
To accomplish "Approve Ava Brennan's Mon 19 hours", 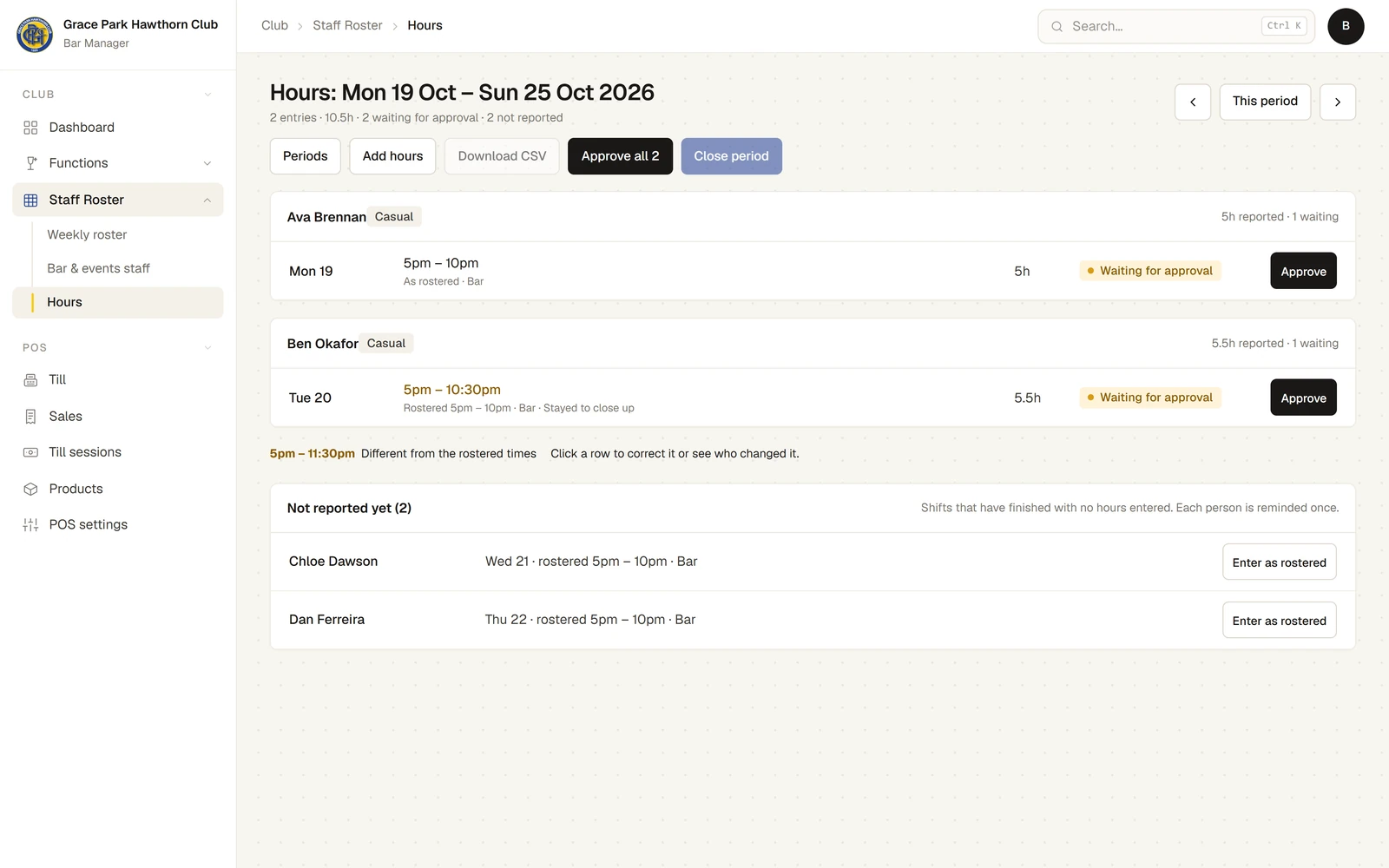I will coord(1303,271).
